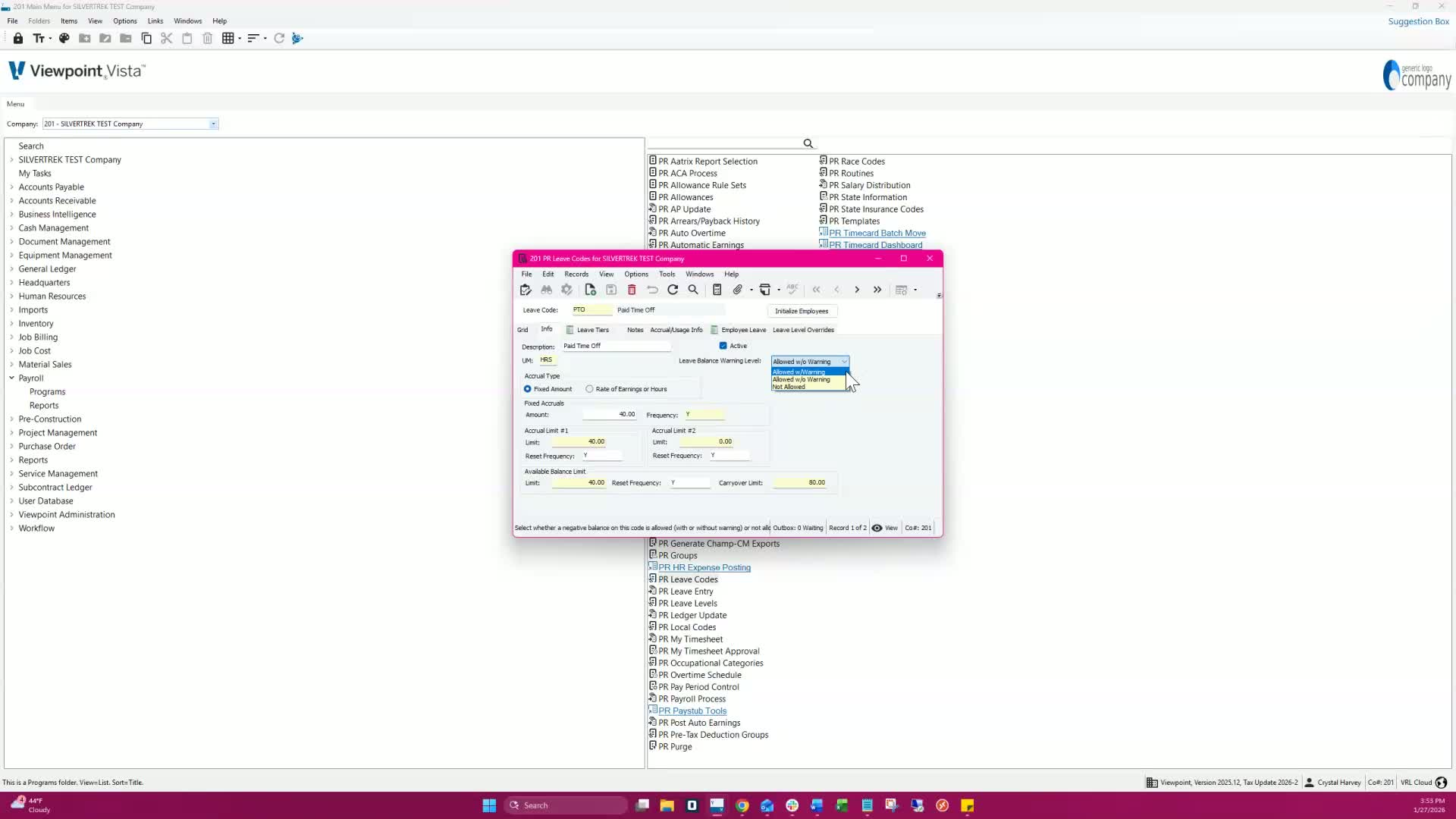Open the Records menu in Leave Codes
The width and height of the screenshot is (1456, 819).
pos(576,275)
